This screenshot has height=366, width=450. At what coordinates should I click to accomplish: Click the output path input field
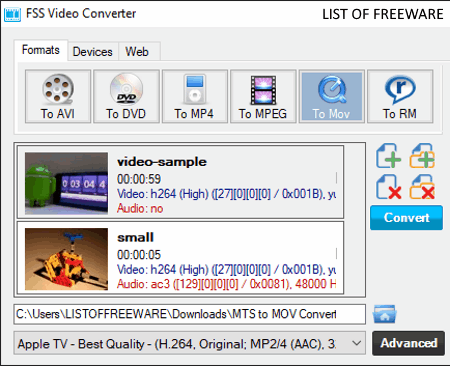coord(190,314)
